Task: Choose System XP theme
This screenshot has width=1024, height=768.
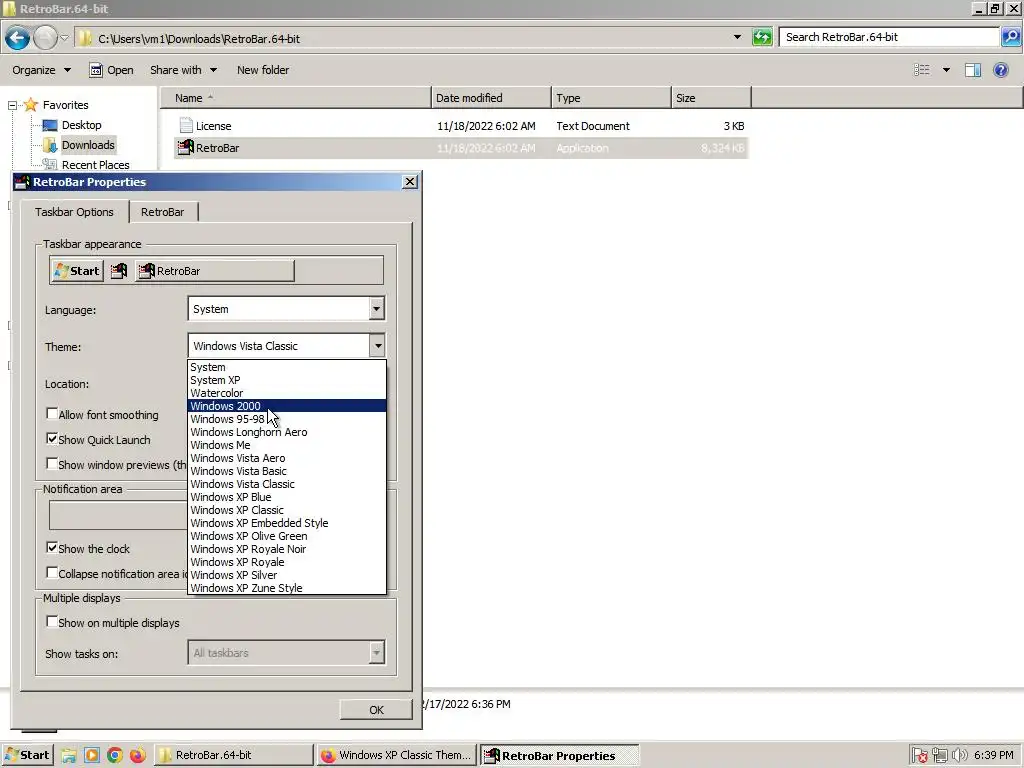Action: pos(287,379)
